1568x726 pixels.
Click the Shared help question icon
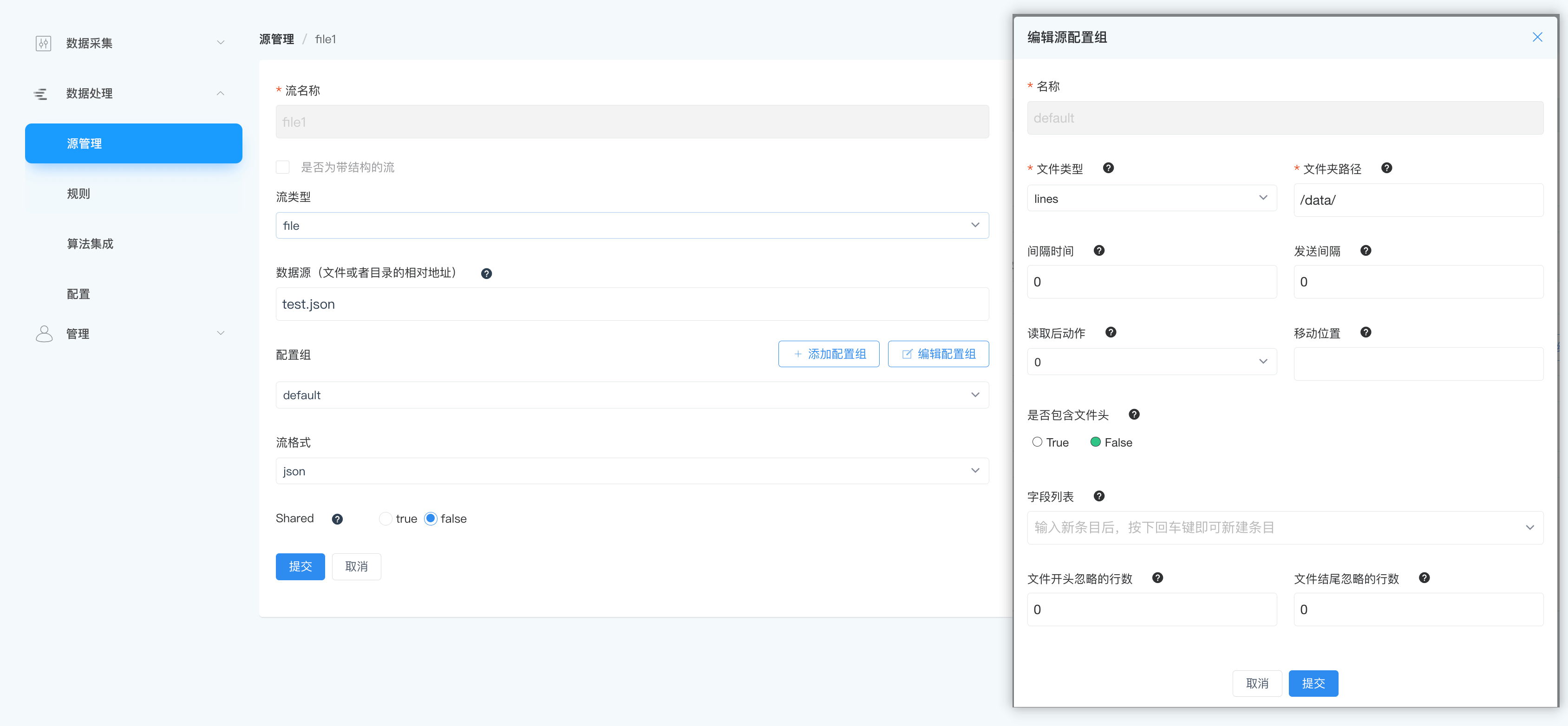[337, 519]
